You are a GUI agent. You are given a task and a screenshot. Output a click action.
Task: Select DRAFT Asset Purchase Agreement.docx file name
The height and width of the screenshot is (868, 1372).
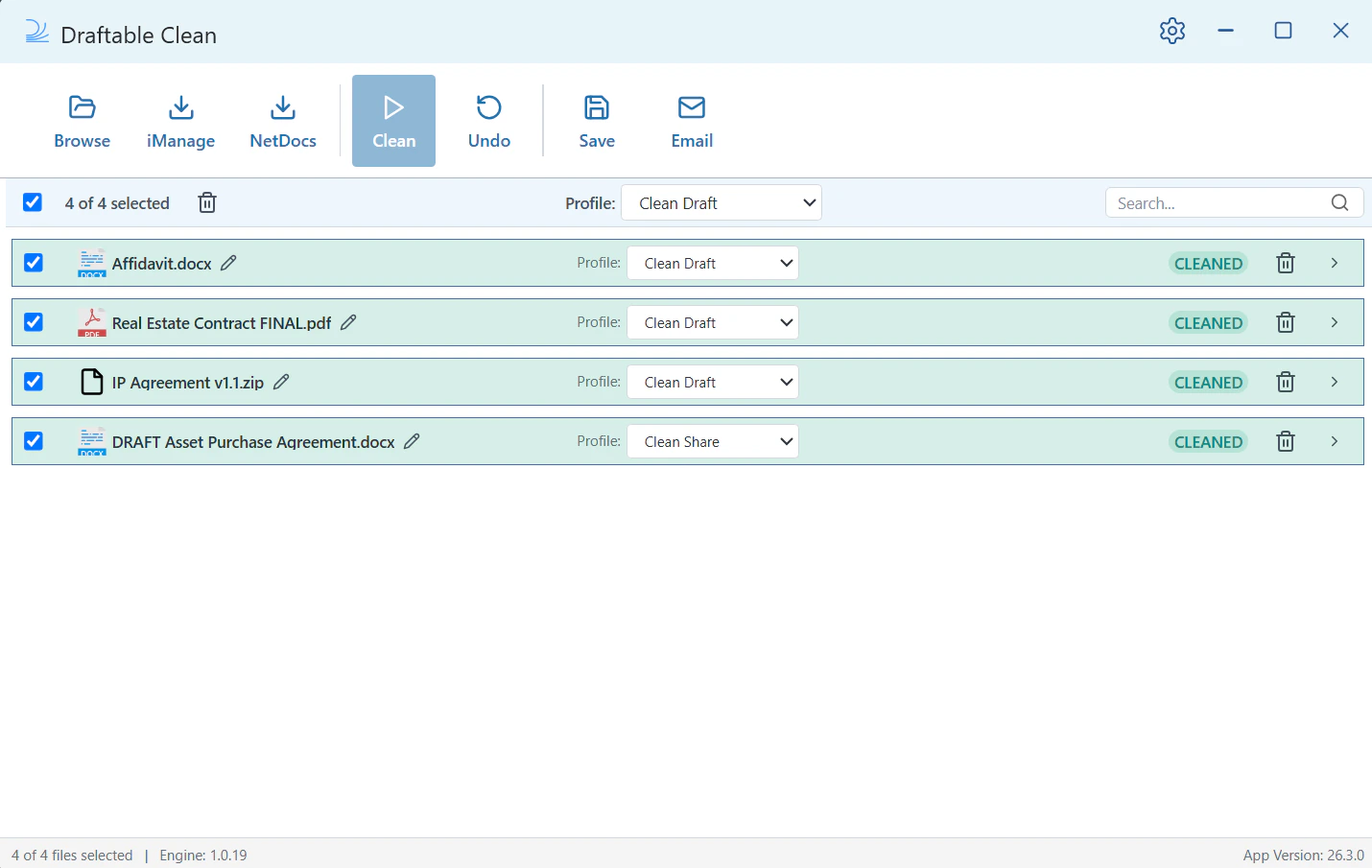253,441
